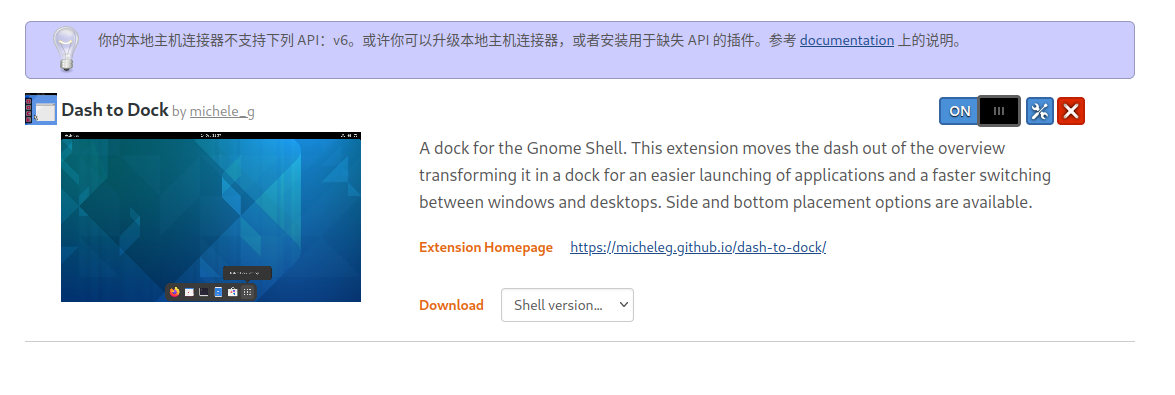This screenshot has width=1175, height=395.
Task: Click app grid icon in preview dock
Action: (247, 292)
